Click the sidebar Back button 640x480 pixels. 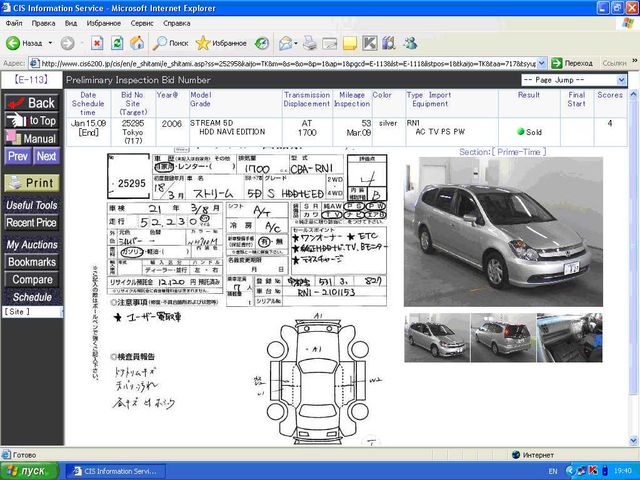[x=32, y=102]
